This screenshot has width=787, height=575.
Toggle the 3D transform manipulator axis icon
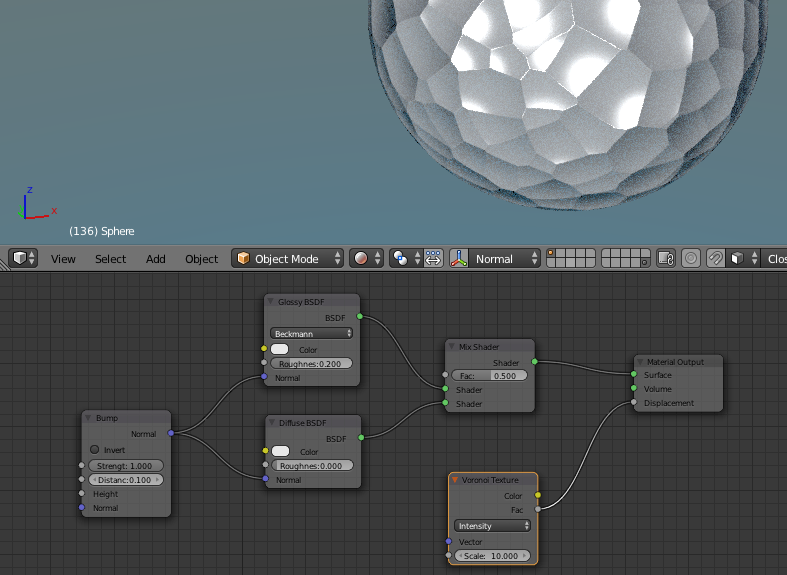459,258
